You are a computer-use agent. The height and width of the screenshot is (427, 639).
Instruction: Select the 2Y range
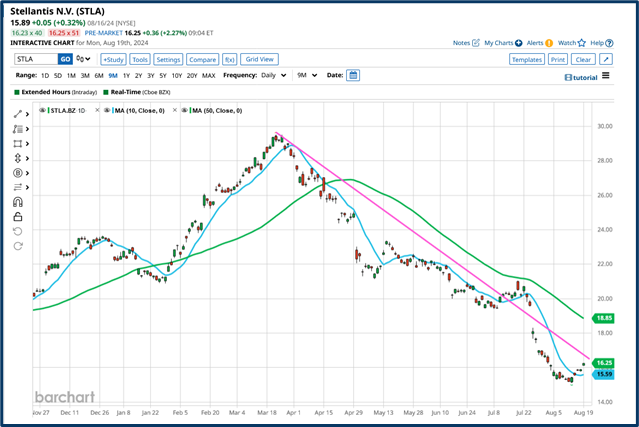pyautogui.click(x=139, y=75)
